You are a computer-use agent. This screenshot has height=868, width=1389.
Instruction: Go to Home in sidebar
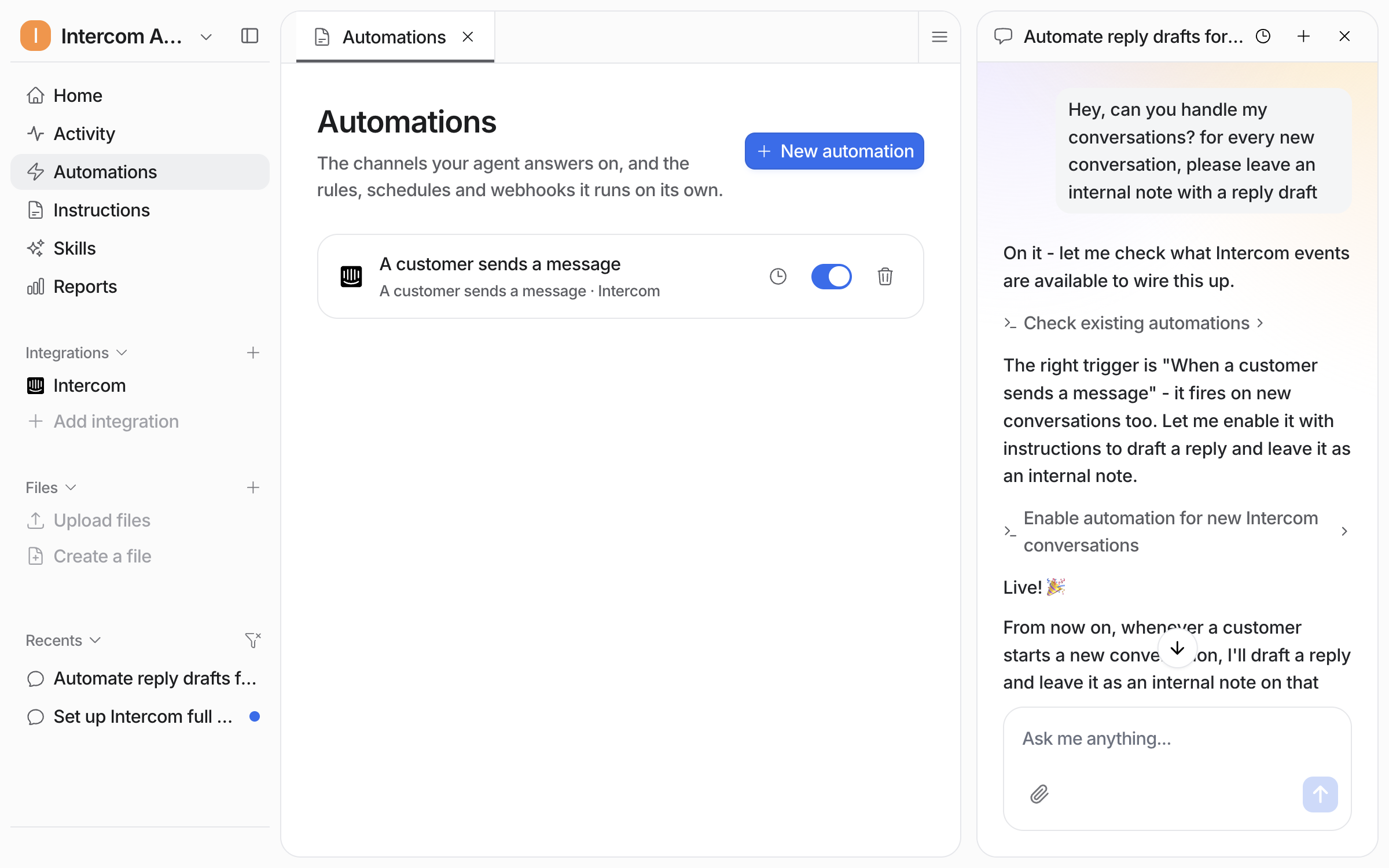click(139, 95)
